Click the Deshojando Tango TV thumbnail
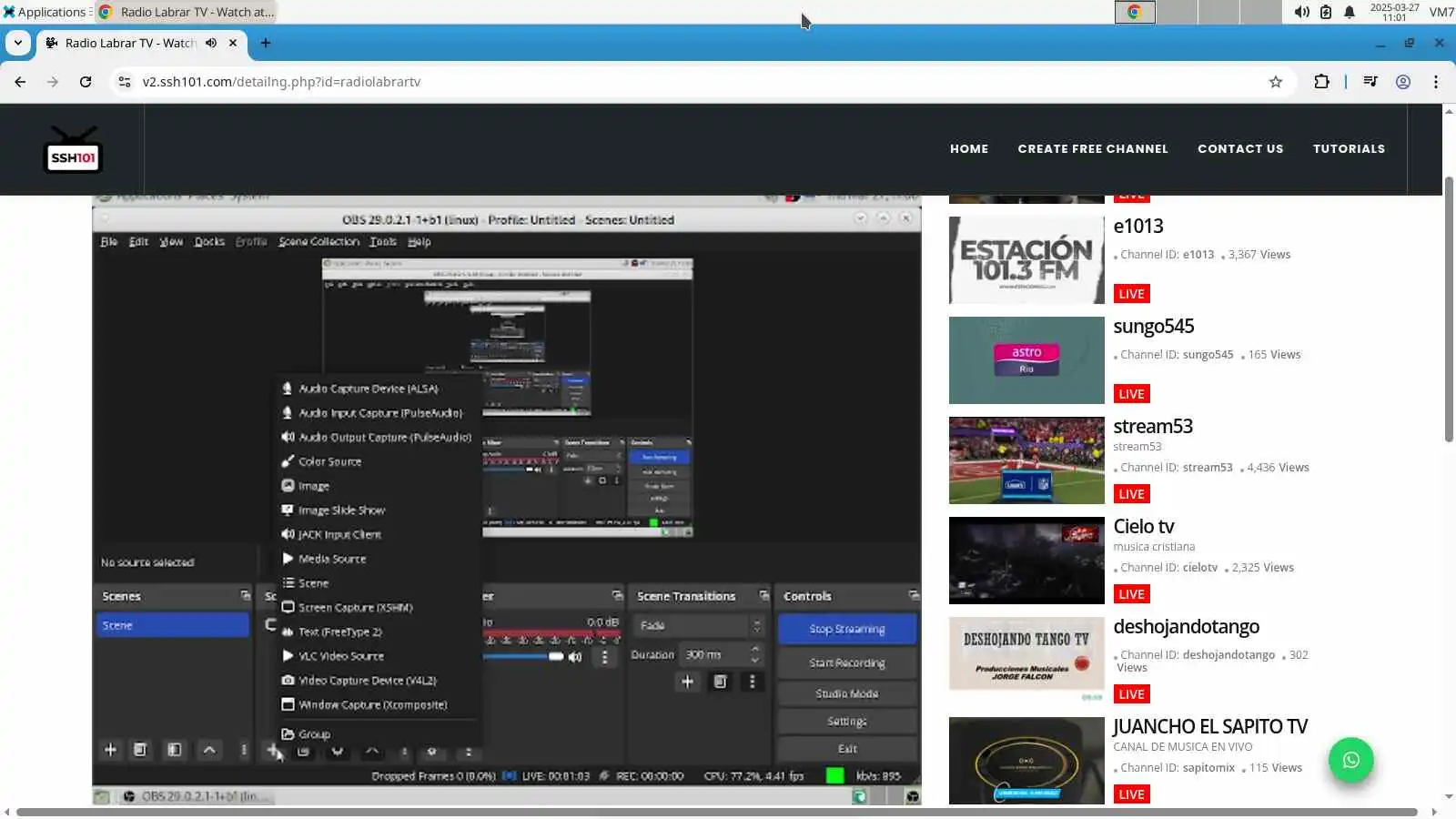This screenshot has height=819, width=1456. 1026,661
